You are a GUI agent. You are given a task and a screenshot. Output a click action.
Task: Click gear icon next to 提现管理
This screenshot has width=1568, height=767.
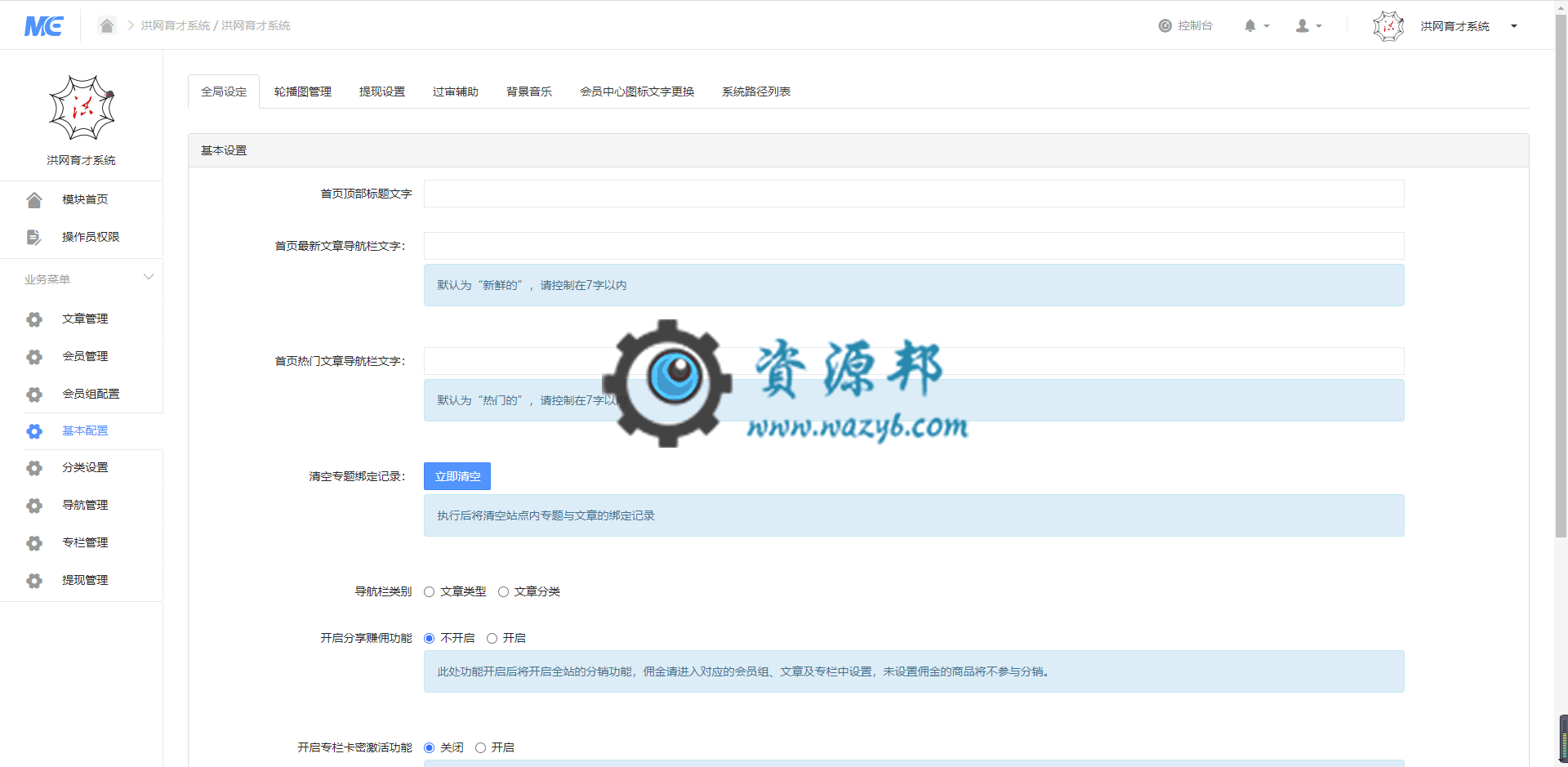(x=34, y=581)
